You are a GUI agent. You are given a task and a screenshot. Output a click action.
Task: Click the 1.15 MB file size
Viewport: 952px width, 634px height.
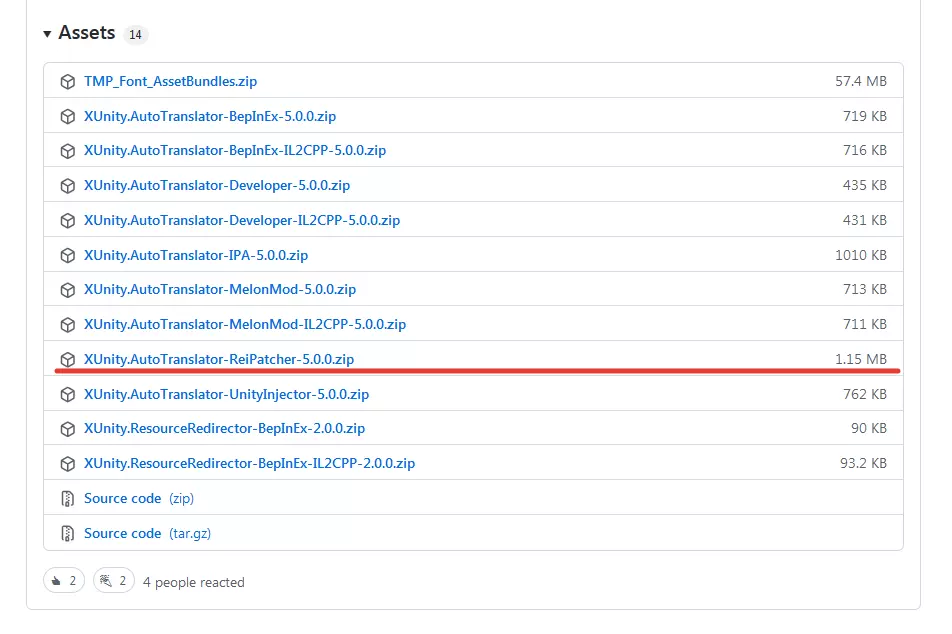pyautogui.click(x=861, y=359)
